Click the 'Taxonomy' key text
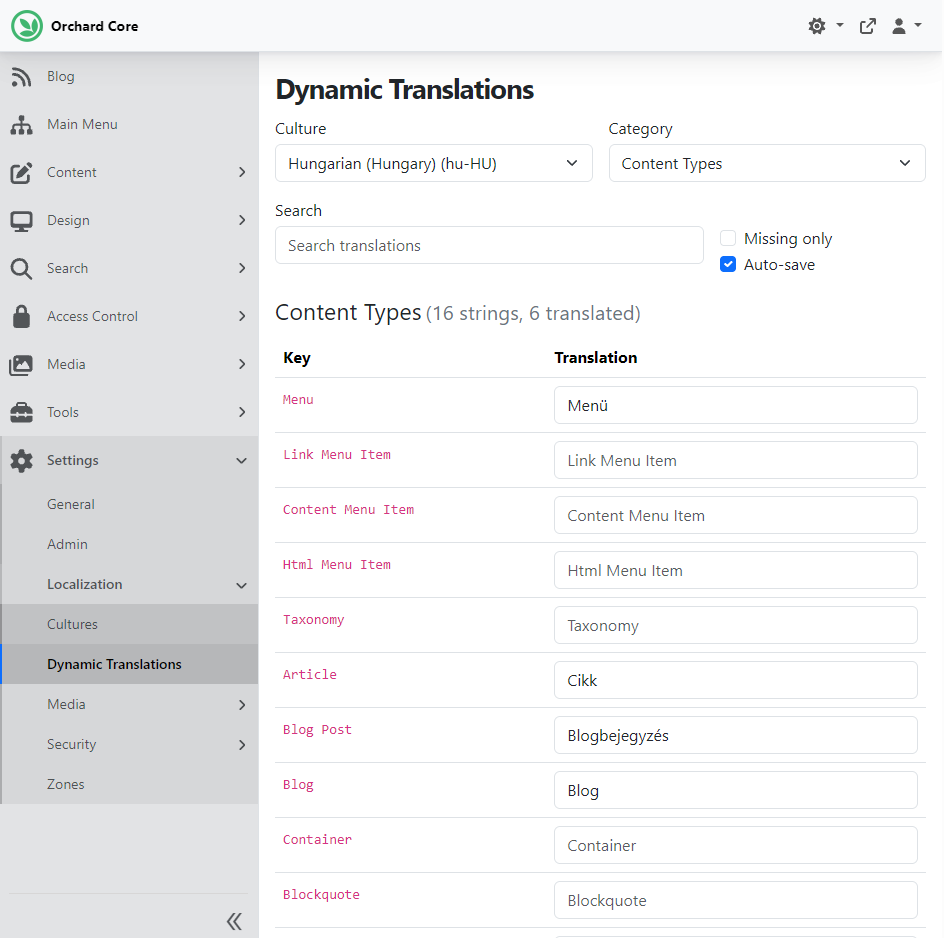944x938 pixels. pyautogui.click(x=314, y=620)
